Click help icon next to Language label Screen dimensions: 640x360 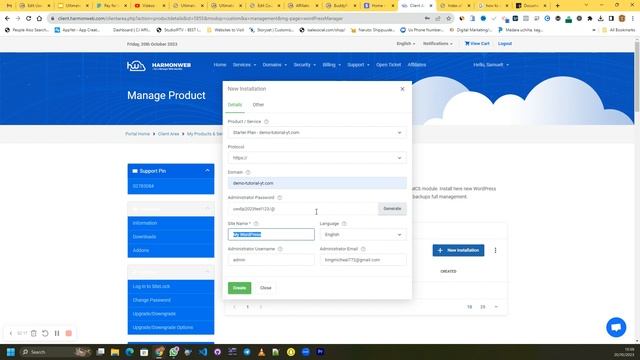click(x=344, y=224)
